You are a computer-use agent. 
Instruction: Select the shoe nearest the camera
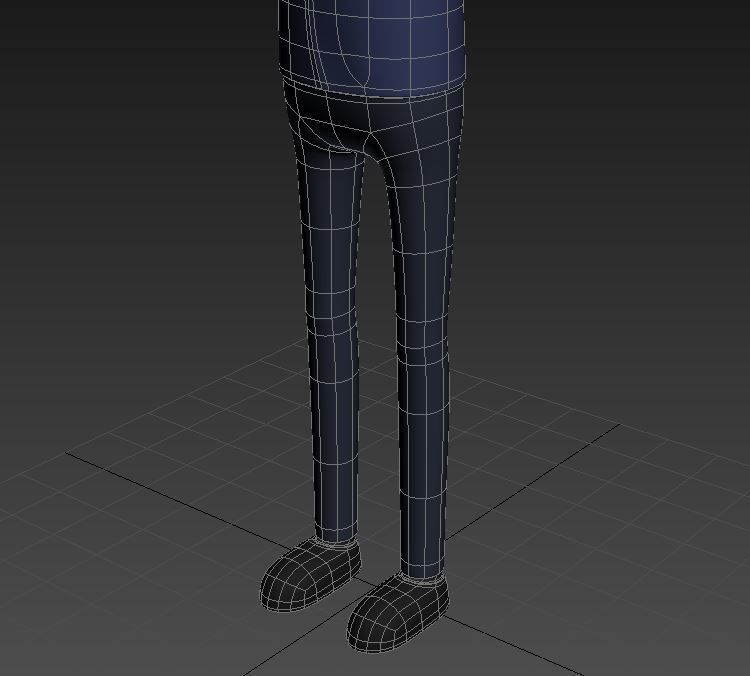click(397, 613)
